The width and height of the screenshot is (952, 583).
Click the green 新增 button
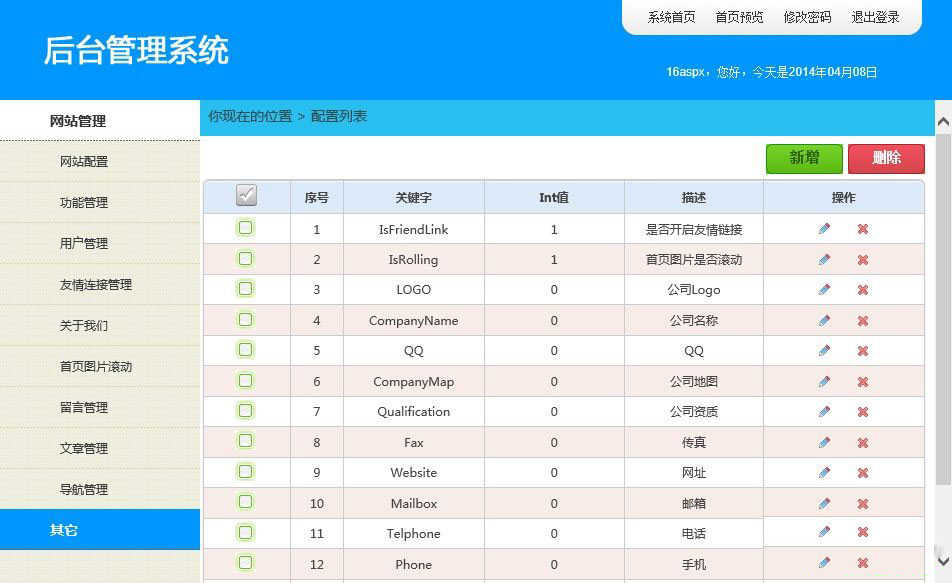(x=804, y=158)
